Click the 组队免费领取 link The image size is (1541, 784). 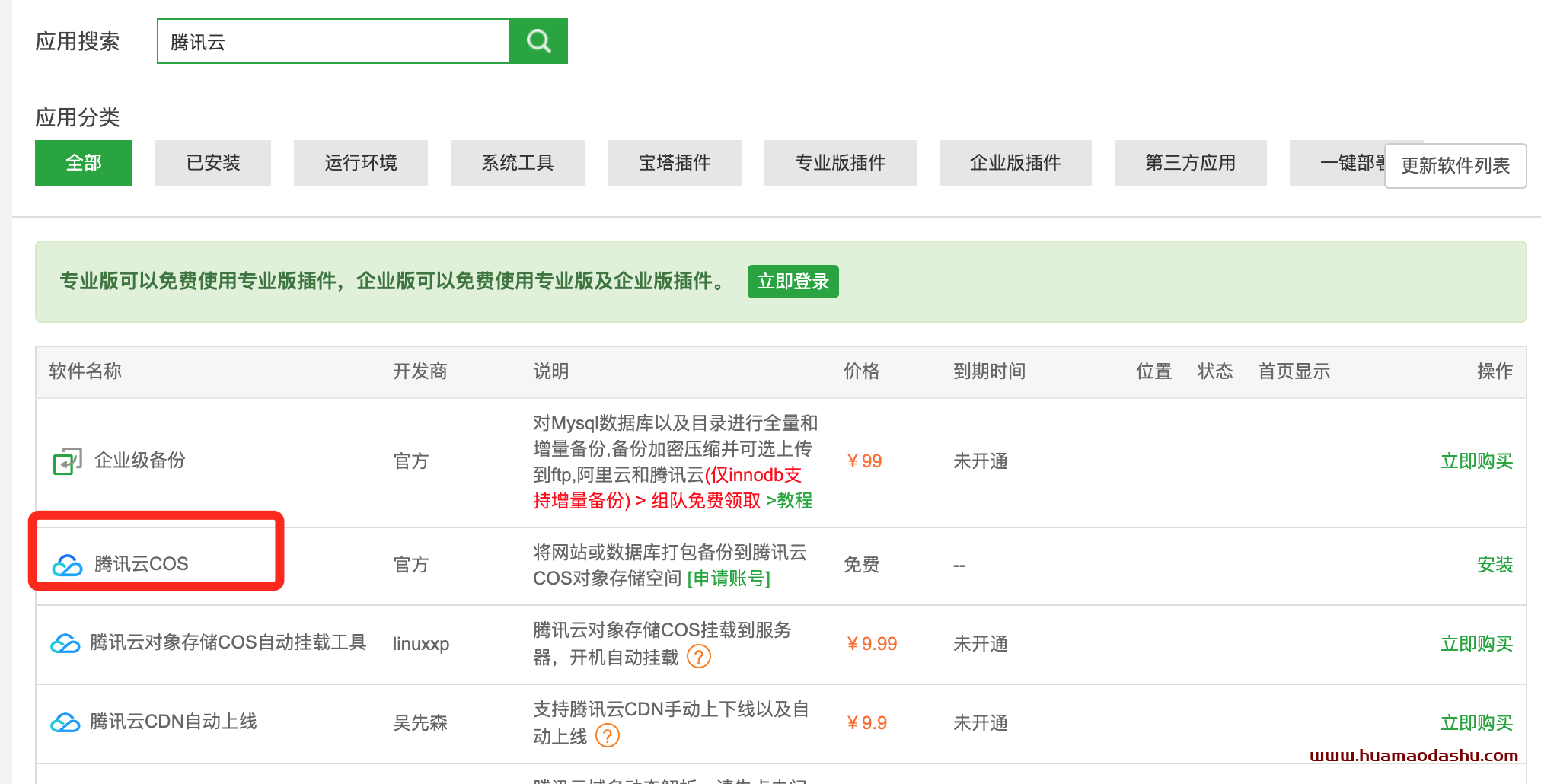tap(706, 501)
